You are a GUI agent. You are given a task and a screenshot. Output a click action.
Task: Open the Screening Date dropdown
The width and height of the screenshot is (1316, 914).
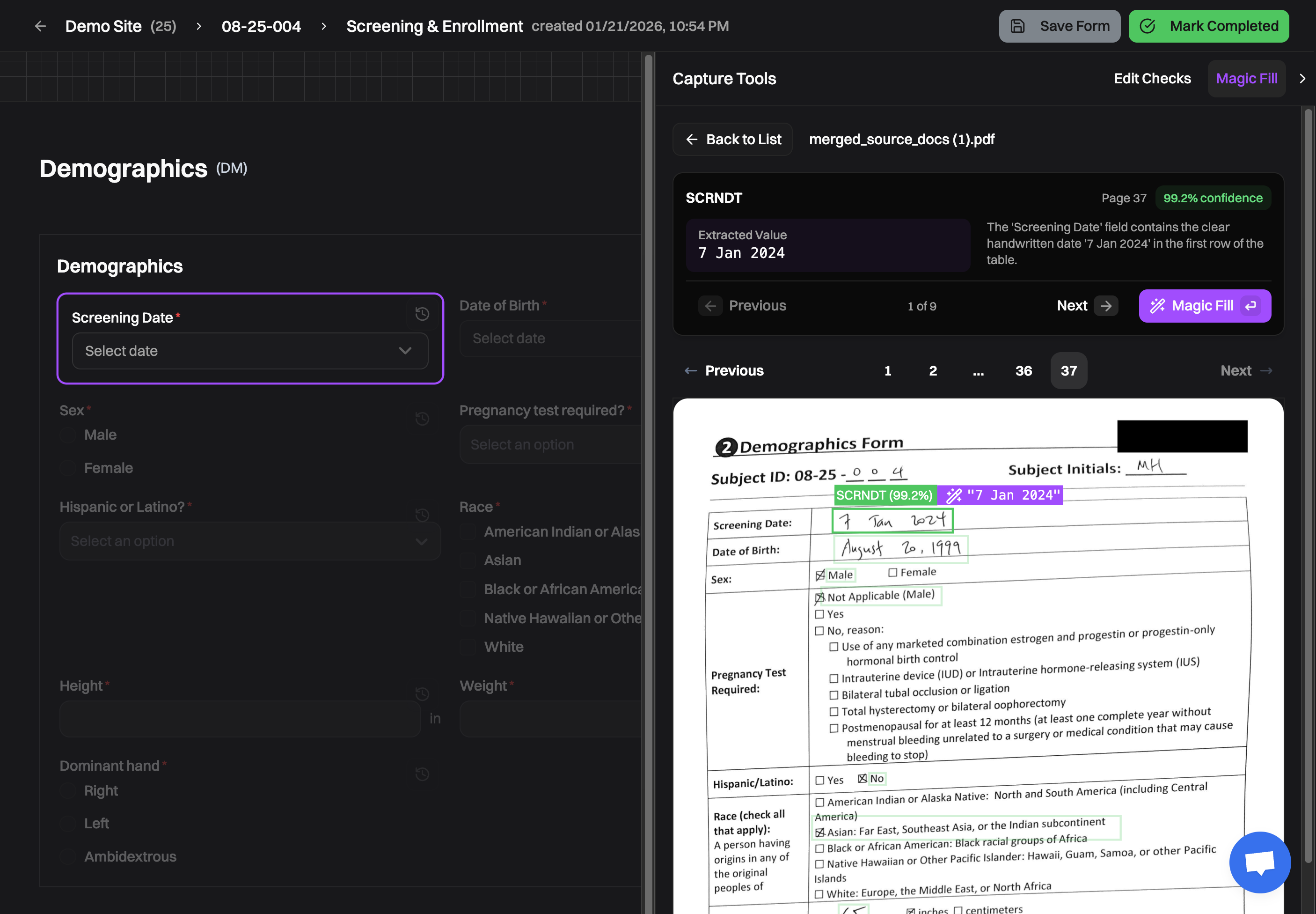coord(250,351)
